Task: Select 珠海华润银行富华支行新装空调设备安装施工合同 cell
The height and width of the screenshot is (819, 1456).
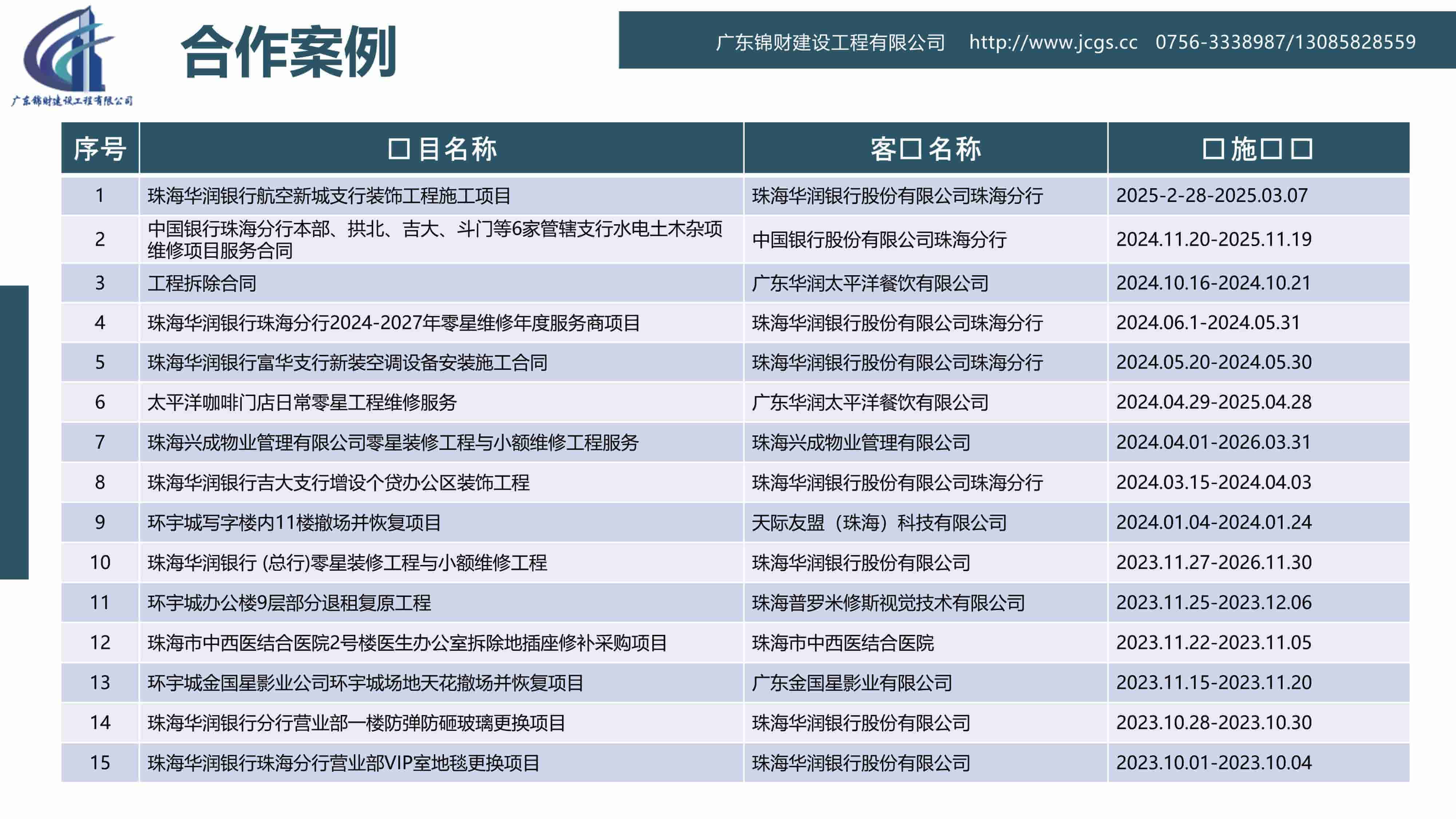Action: 442,362
